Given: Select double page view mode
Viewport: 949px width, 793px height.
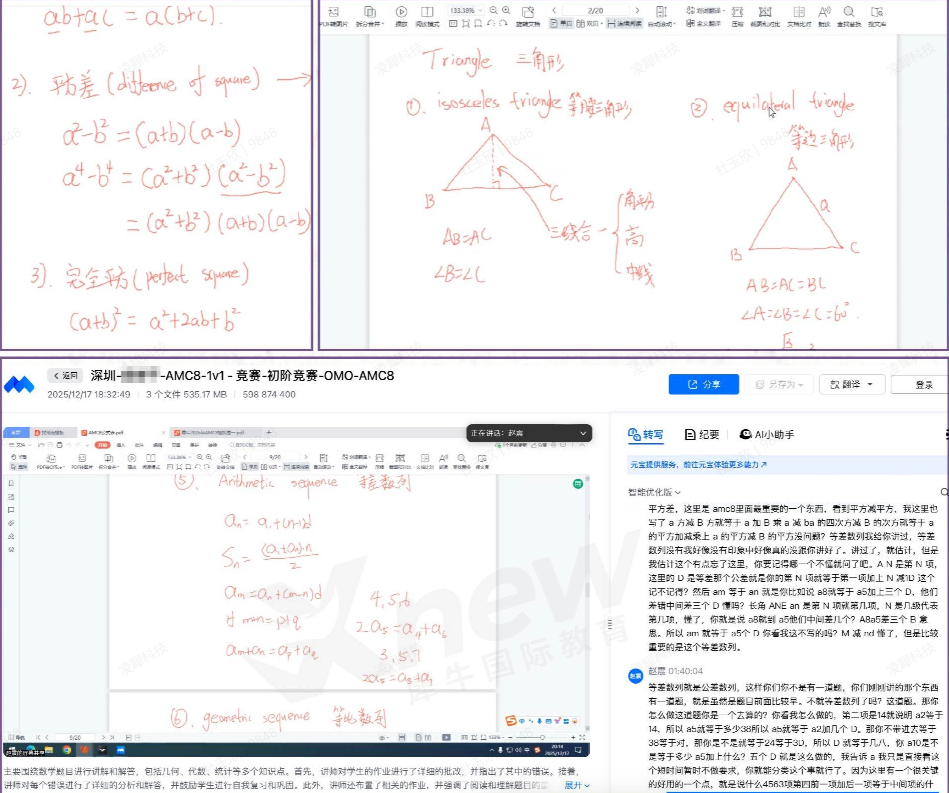Looking at the screenshot, I should tap(588, 24).
